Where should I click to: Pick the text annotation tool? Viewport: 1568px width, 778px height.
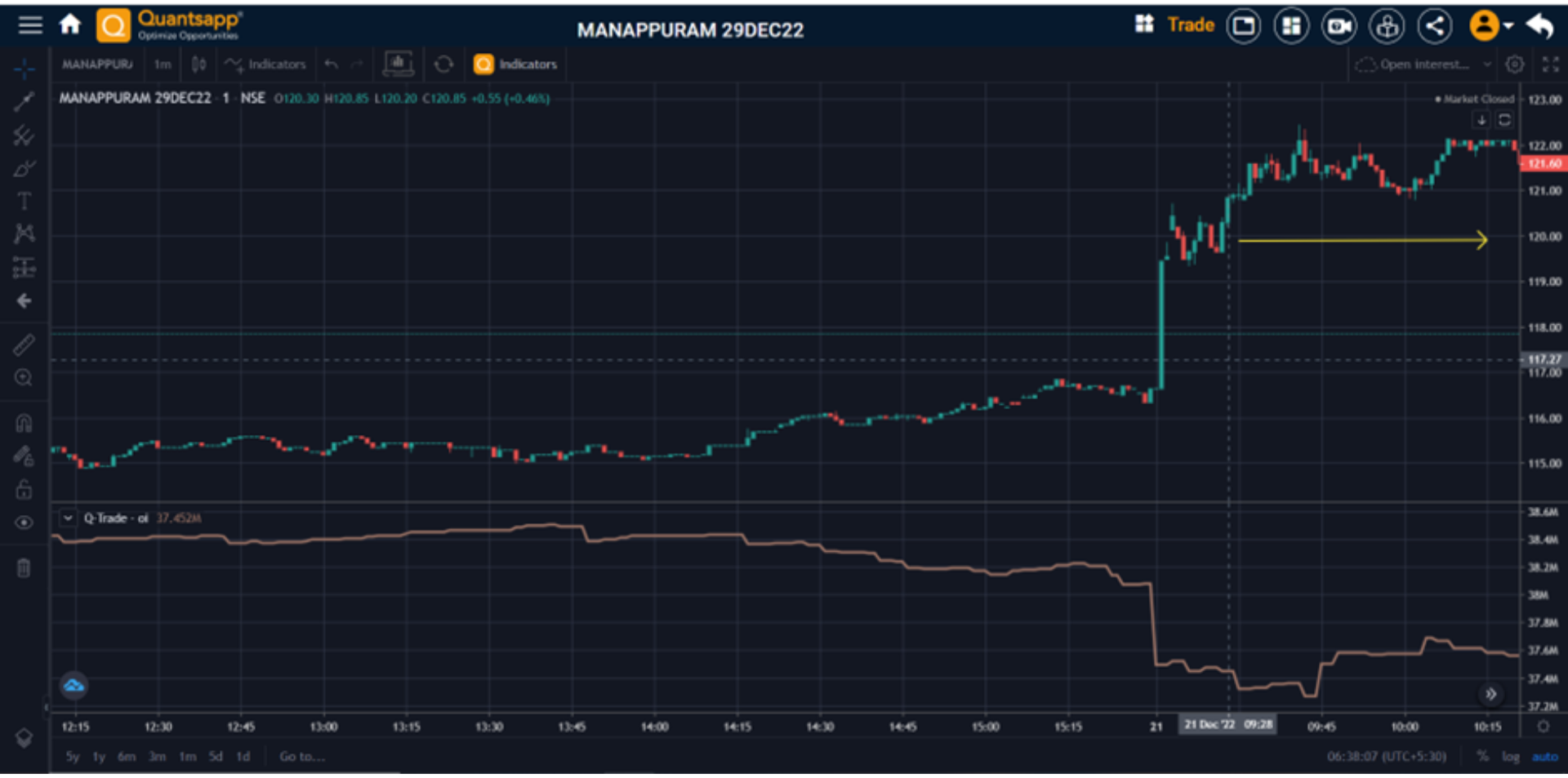24,201
